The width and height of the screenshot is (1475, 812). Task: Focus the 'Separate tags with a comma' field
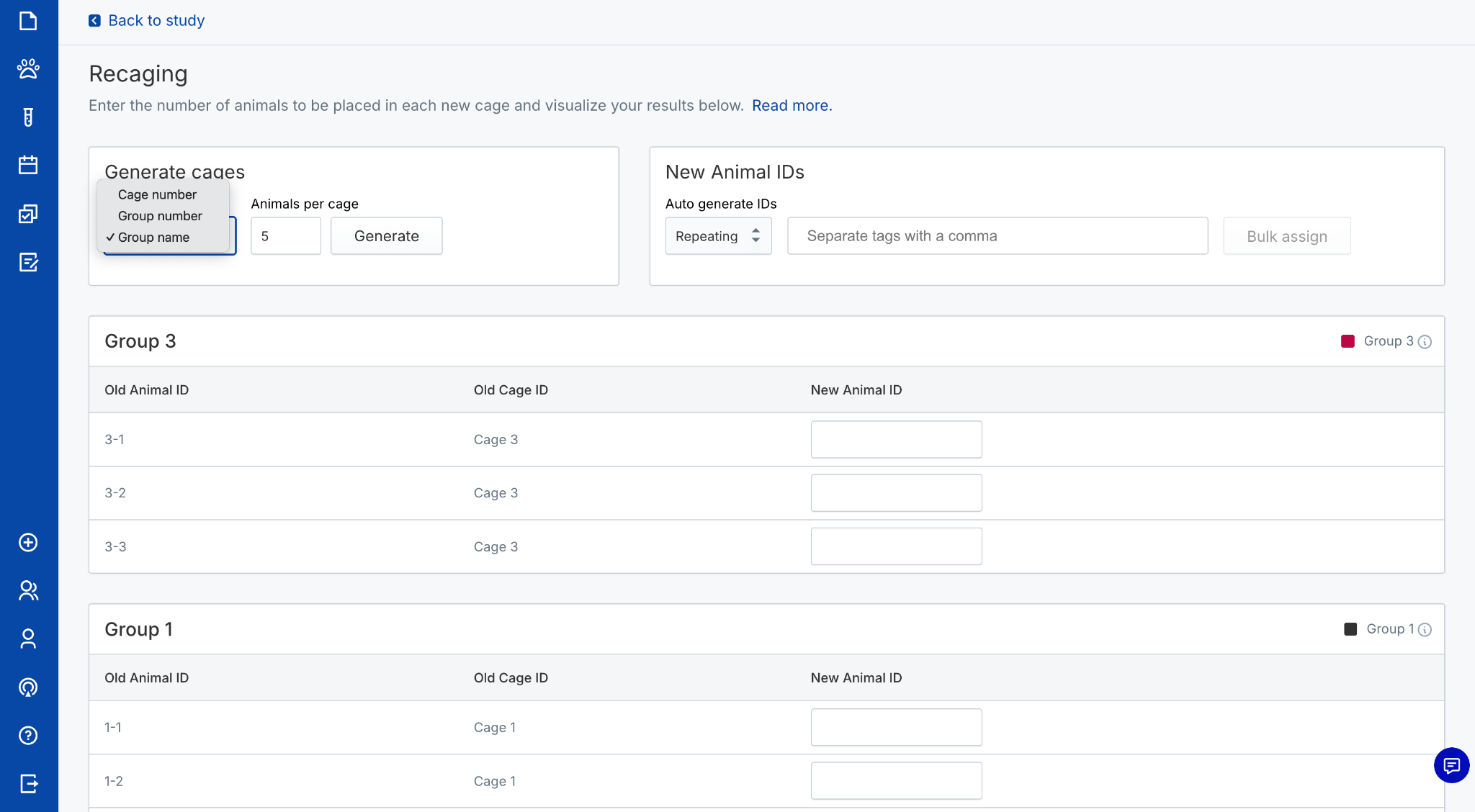tap(997, 236)
